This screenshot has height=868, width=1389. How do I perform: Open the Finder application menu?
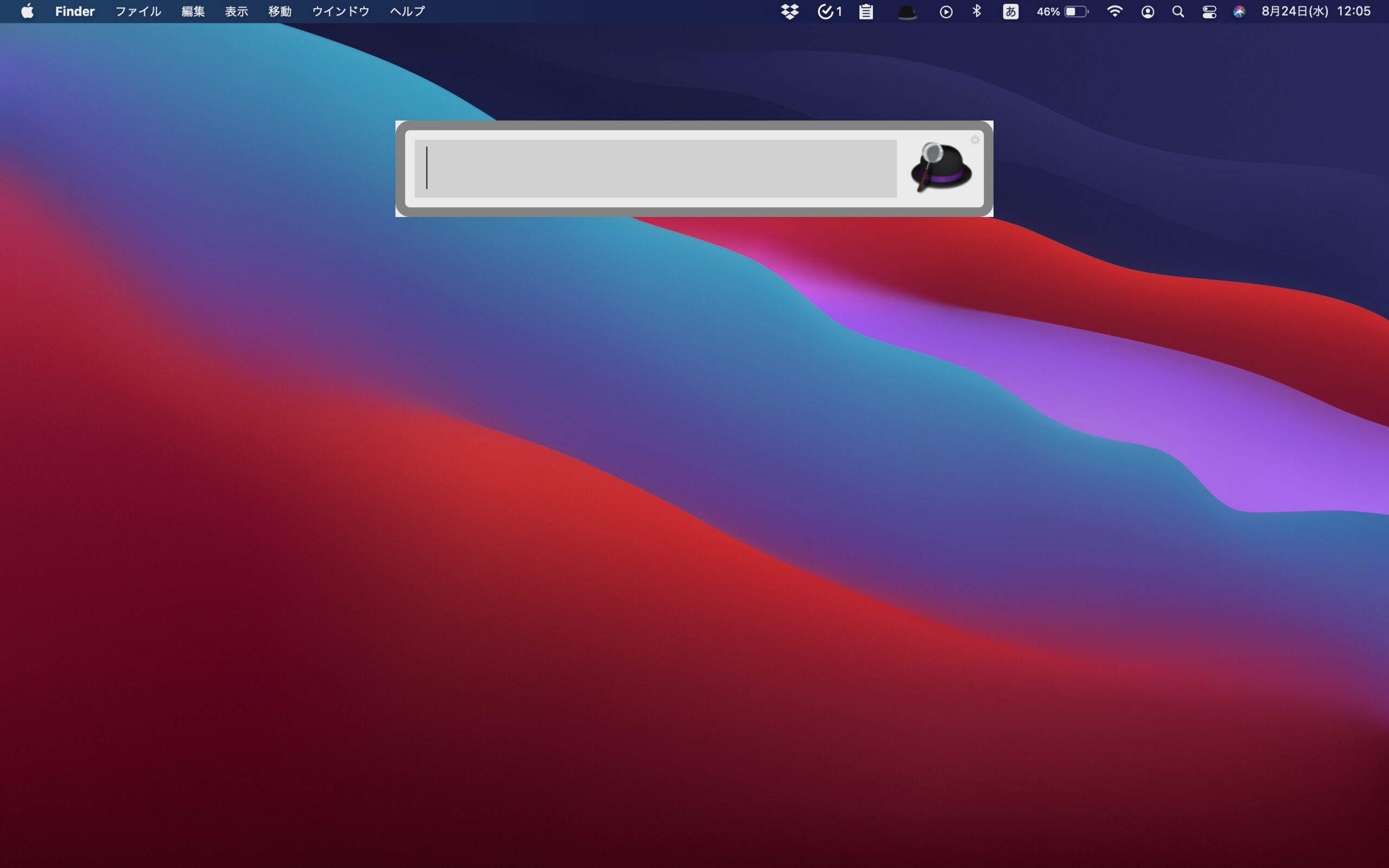click(x=75, y=11)
